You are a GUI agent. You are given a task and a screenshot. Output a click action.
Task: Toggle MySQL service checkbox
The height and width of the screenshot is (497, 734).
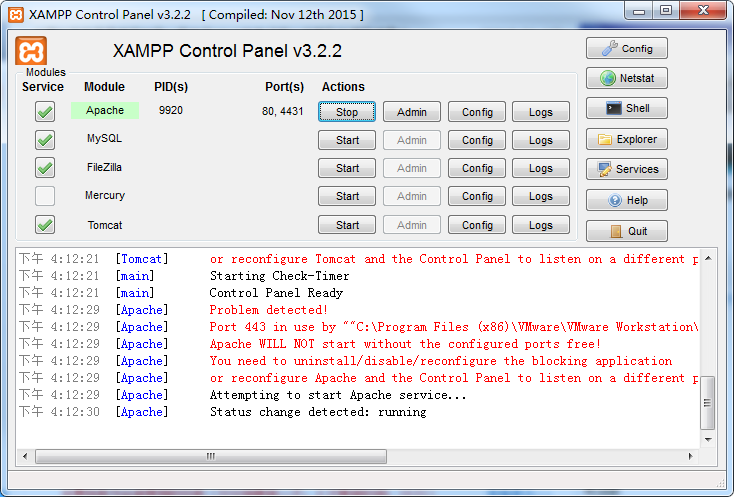45,139
